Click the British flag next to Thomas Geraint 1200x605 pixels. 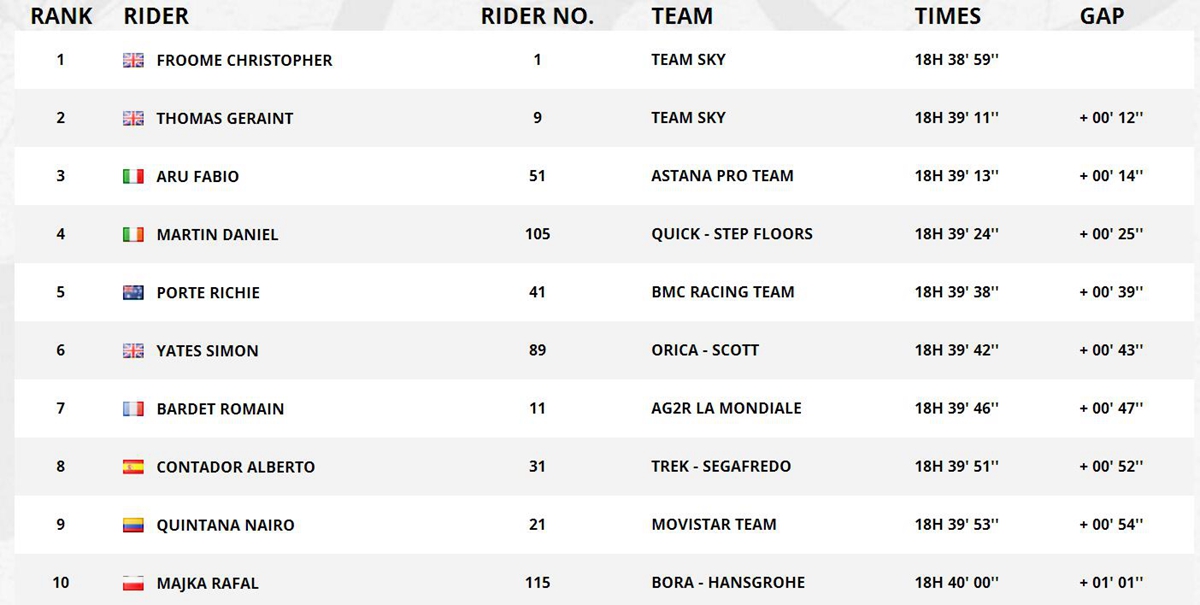tap(133, 118)
